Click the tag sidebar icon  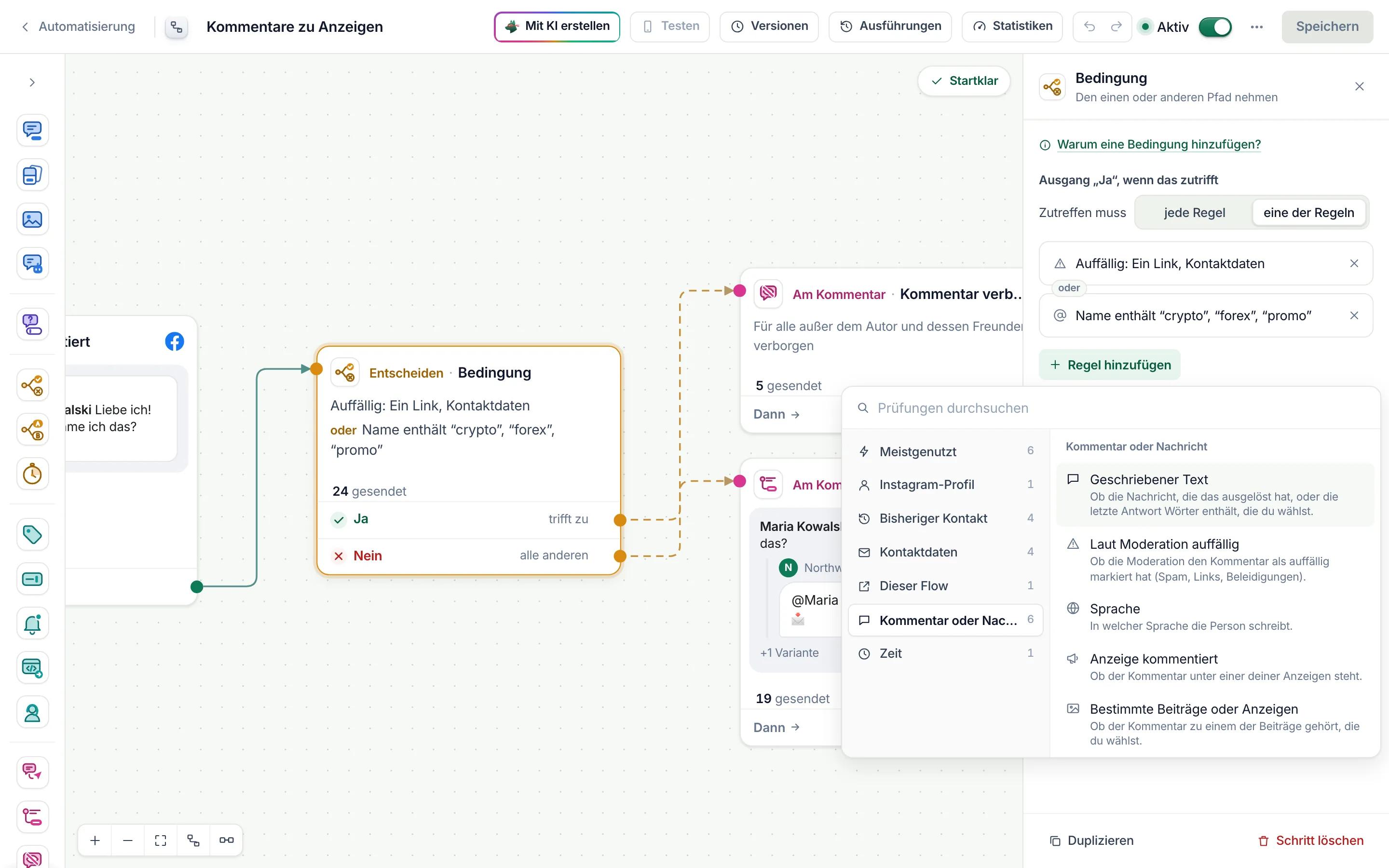tap(32, 535)
